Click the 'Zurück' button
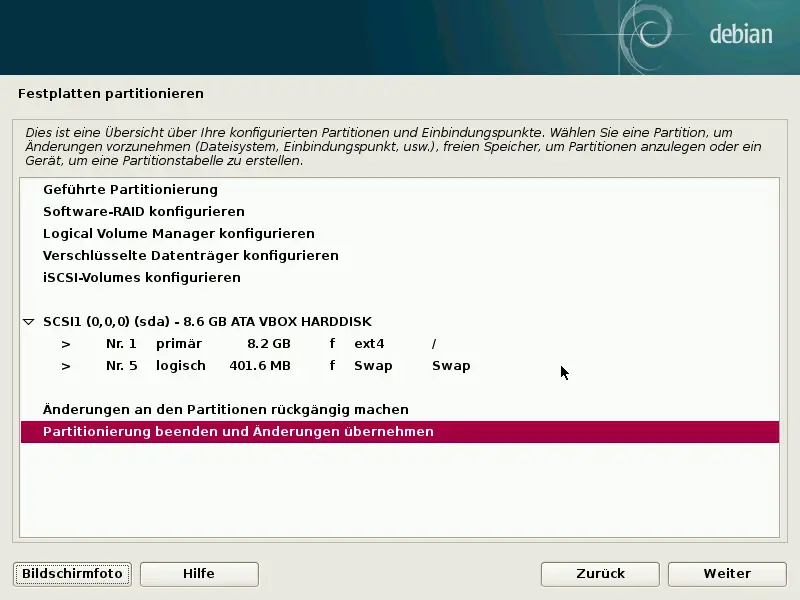The image size is (800, 600). click(x=599, y=574)
